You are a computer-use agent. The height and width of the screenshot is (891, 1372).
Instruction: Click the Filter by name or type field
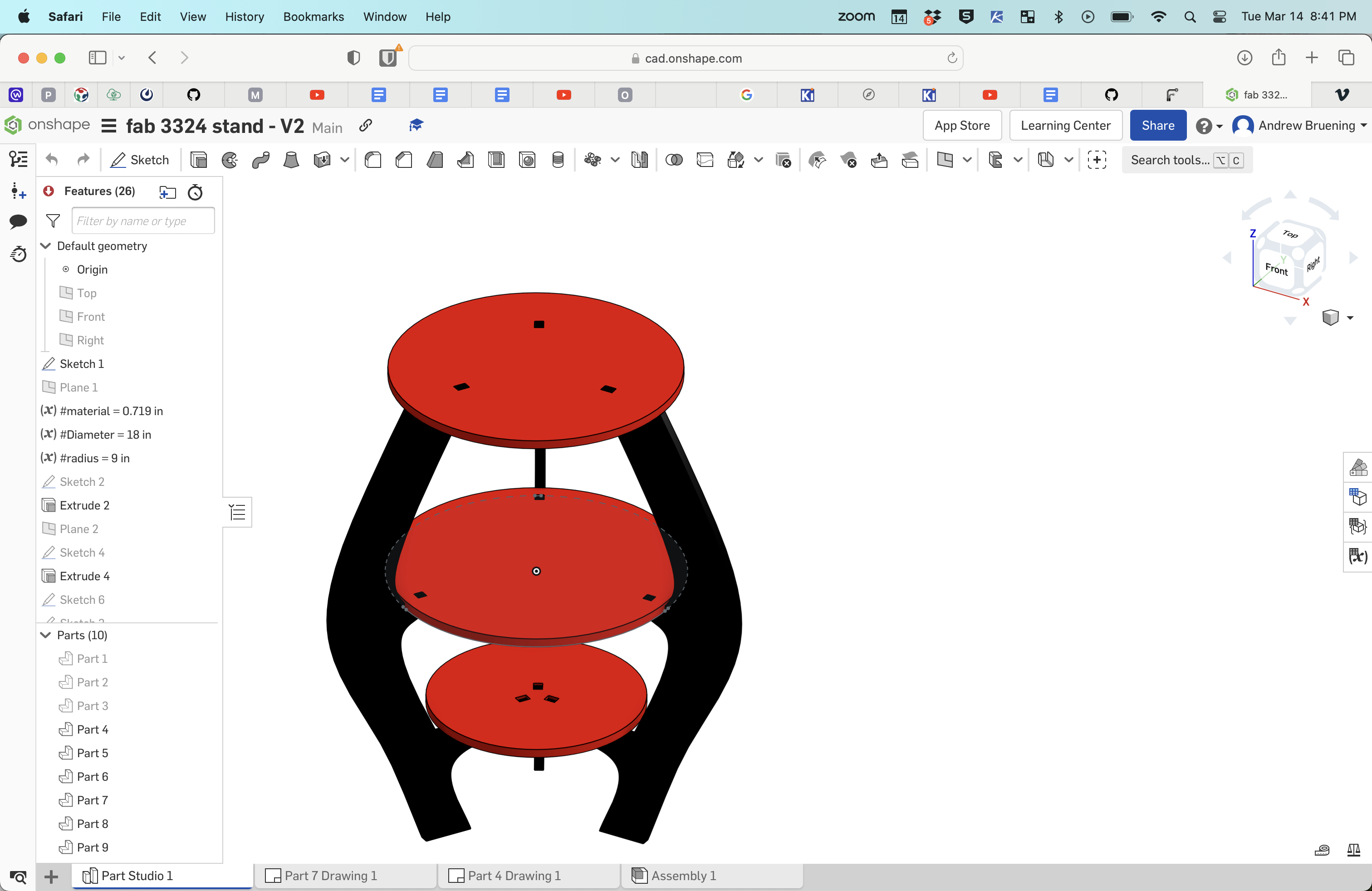(143, 221)
